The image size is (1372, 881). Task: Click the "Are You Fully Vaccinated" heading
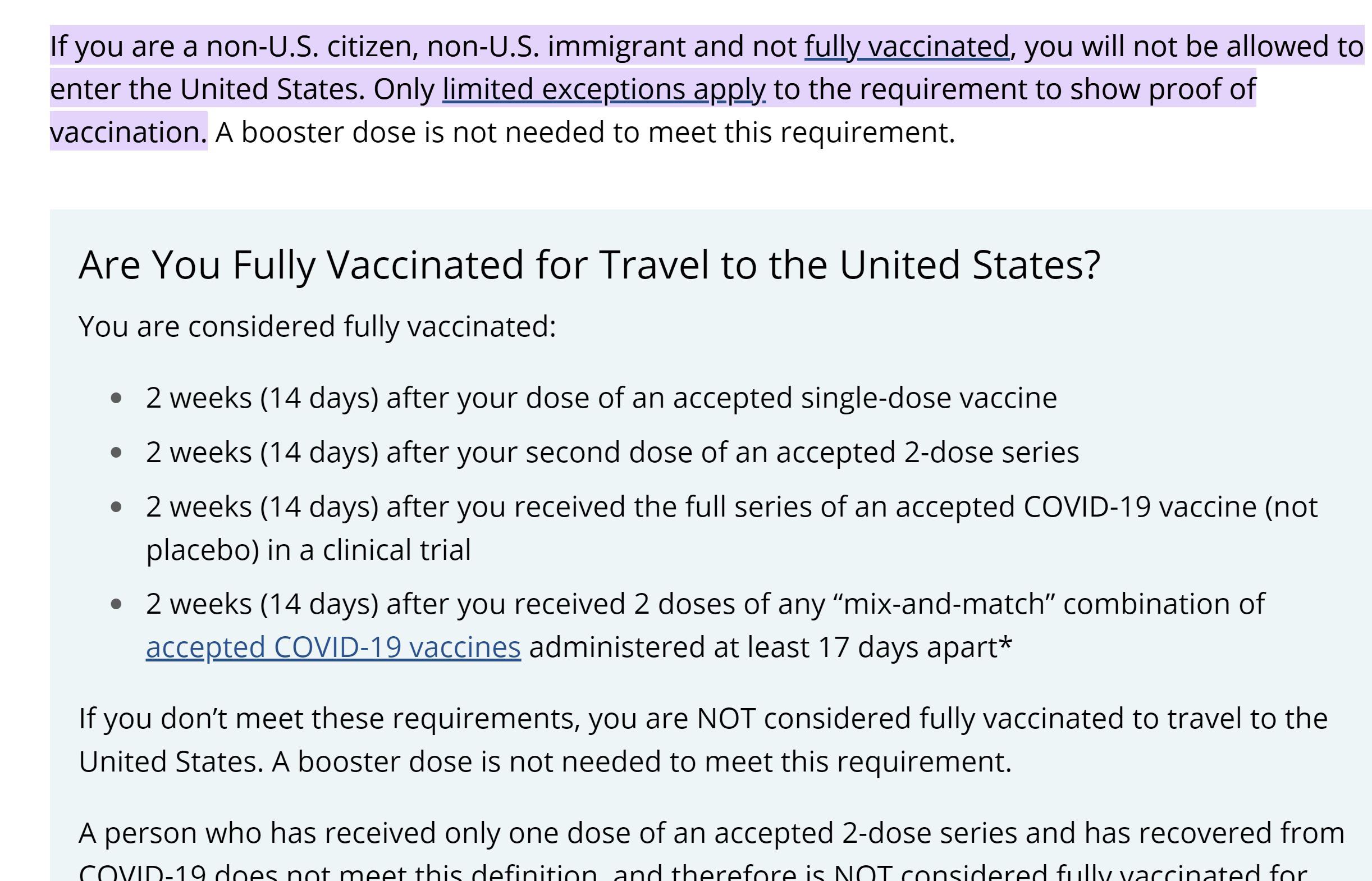coord(589,266)
